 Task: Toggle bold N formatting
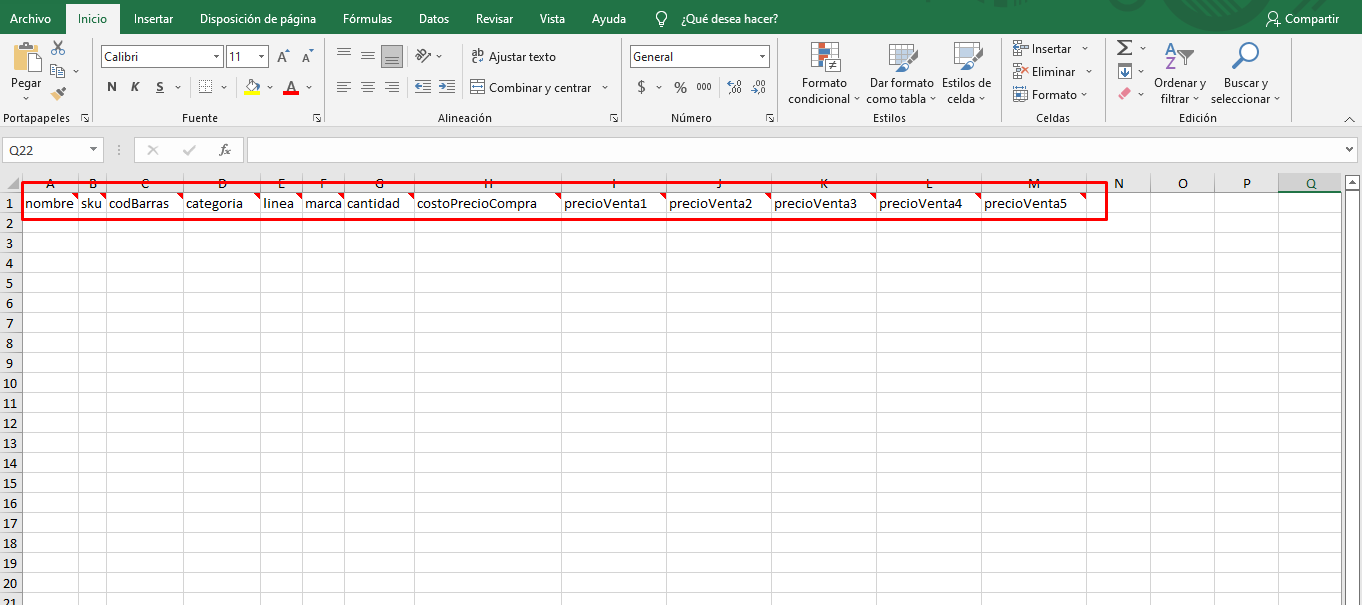click(112, 88)
